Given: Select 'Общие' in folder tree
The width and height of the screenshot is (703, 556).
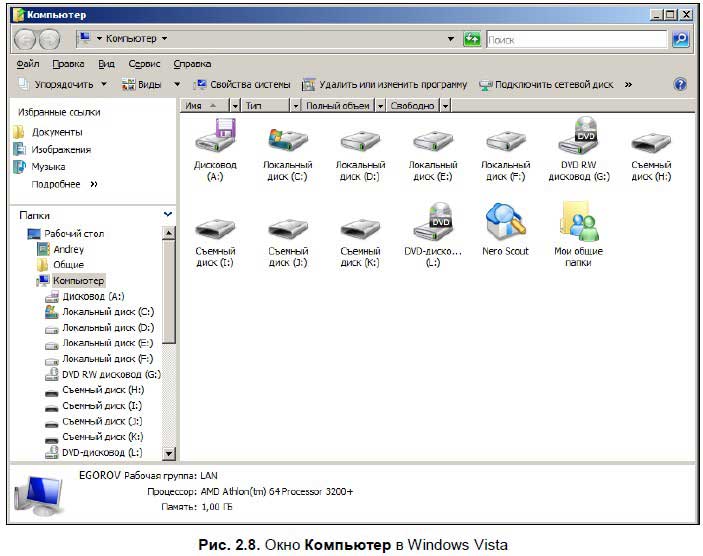Looking at the screenshot, I should click(69, 265).
